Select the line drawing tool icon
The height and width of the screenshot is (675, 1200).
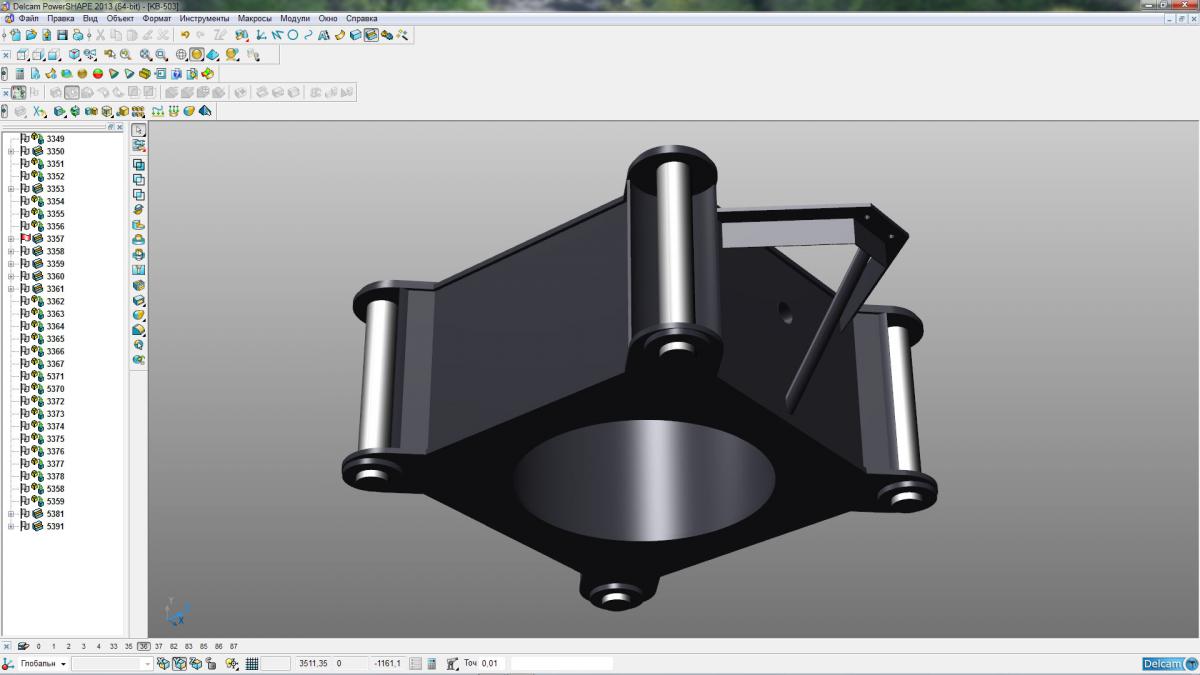click(277, 35)
